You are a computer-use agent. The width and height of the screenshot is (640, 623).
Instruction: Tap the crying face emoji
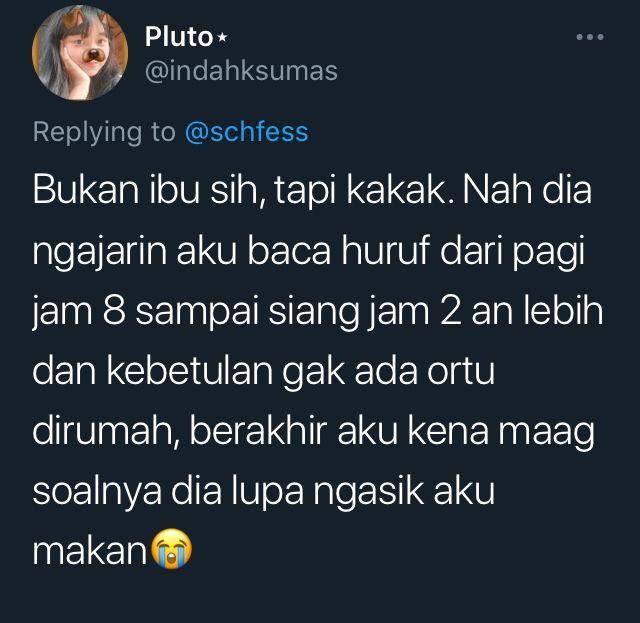(171, 549)
